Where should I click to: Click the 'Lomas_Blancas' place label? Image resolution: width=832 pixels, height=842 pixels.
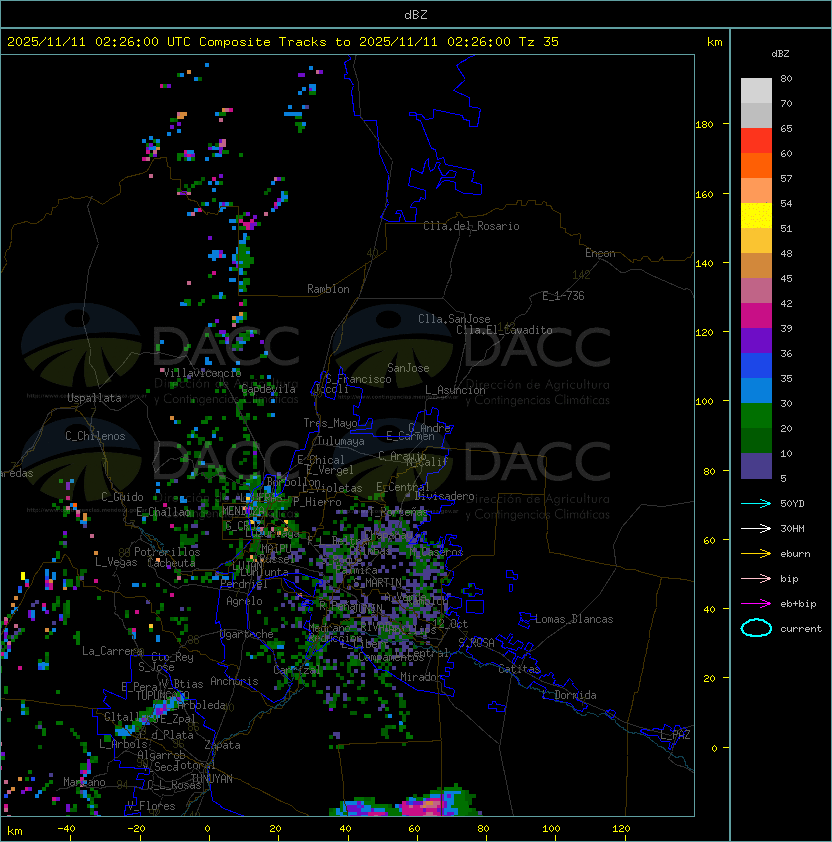pos(574,619)
